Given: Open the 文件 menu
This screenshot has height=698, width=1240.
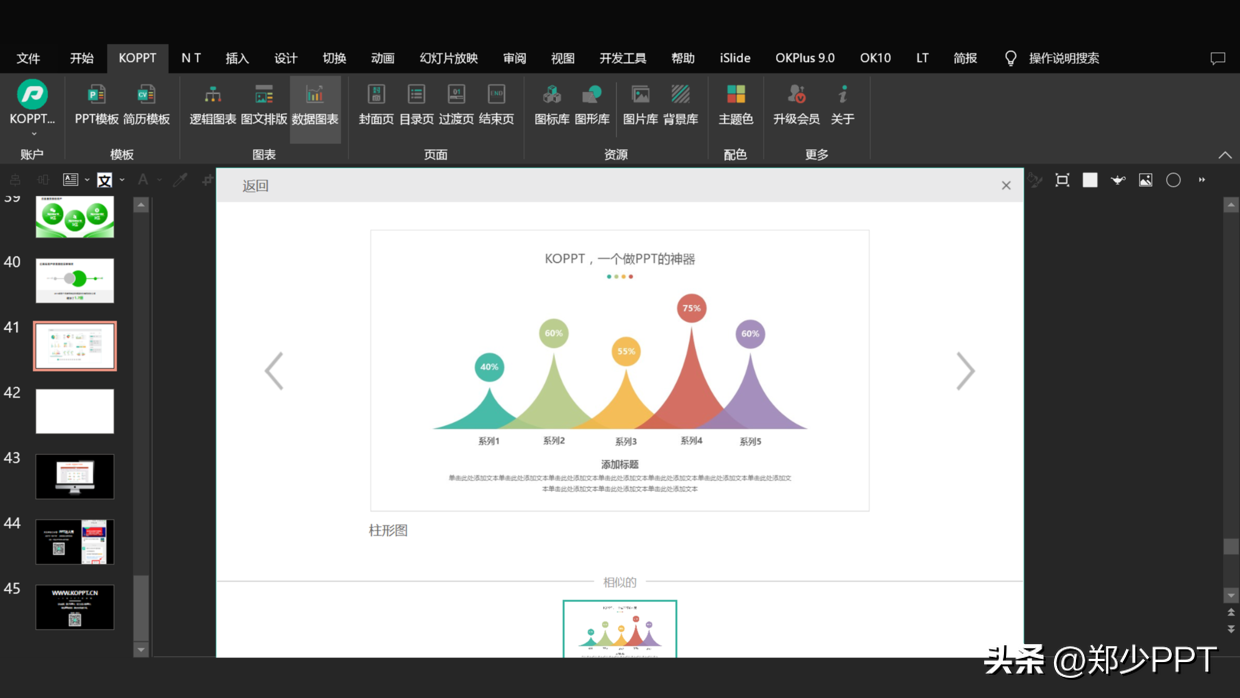Looking at the screenshot, I should coord(28,58).
